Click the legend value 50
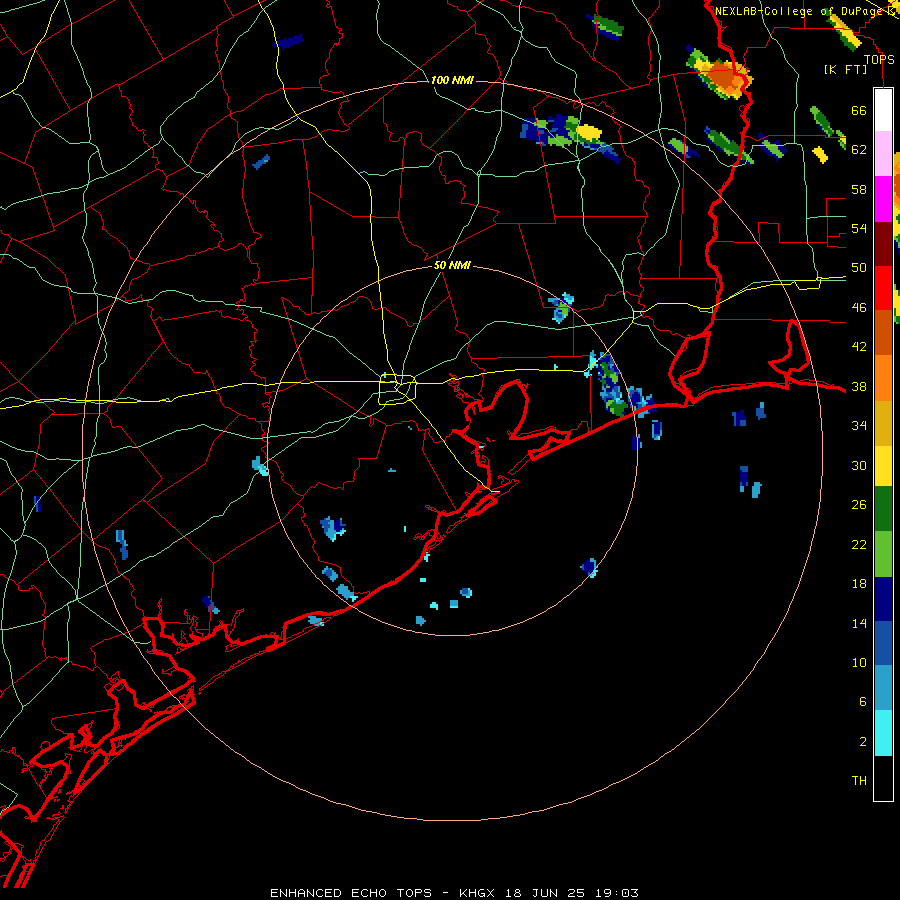The image size is (900, 900). 859,268
